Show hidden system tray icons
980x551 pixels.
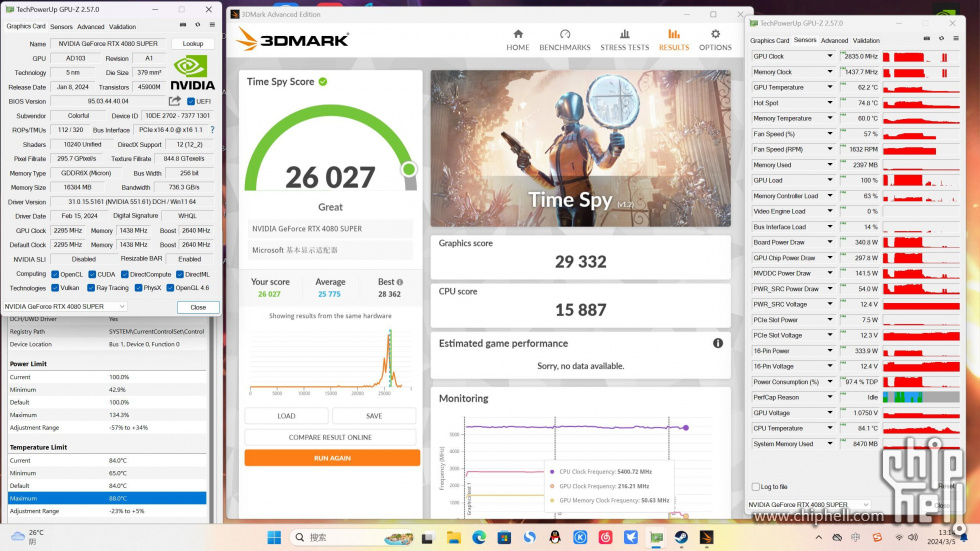pyautogui.click(x=819, y=537)
